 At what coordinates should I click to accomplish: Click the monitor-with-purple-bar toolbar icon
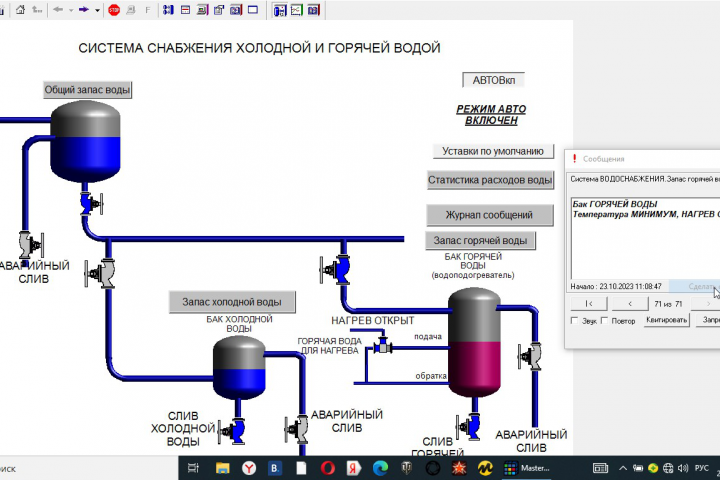(202, 10)
